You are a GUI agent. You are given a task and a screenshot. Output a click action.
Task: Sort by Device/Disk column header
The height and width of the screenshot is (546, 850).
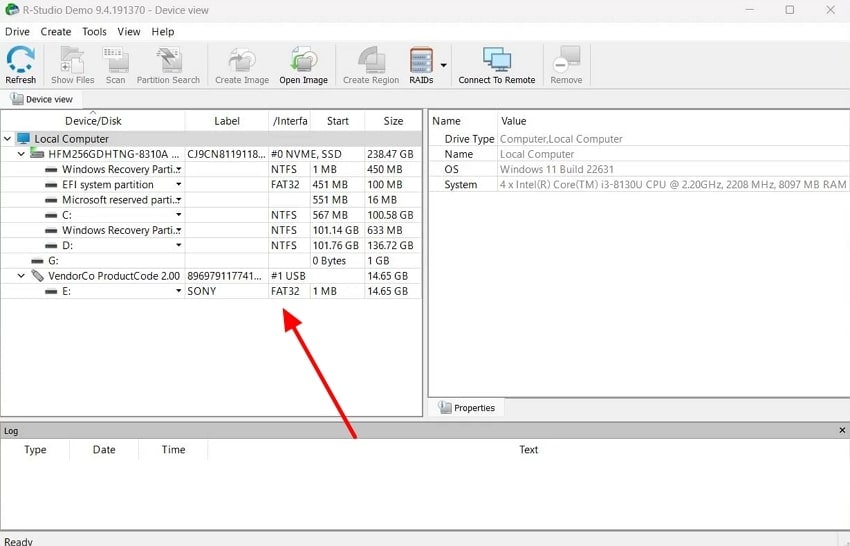(93, 121)
